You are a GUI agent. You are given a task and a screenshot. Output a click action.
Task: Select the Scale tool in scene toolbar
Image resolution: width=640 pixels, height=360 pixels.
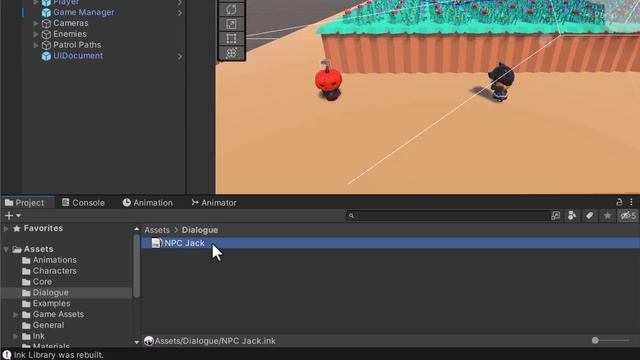pyautogui.click(x=231, y=24)
